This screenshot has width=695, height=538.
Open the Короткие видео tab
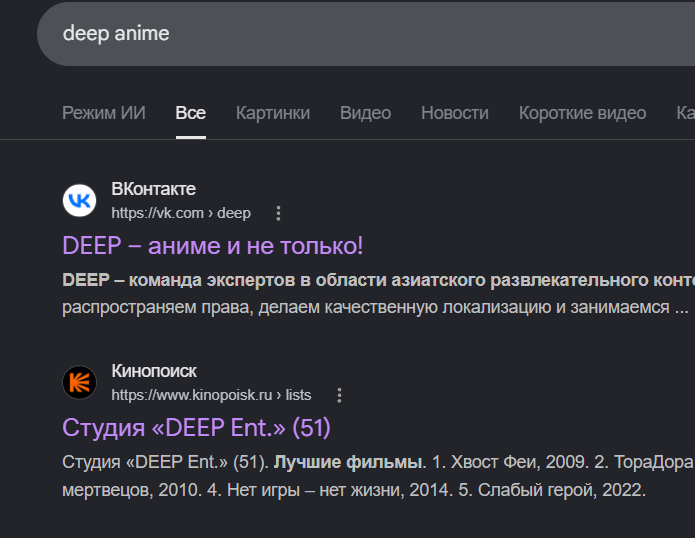click(582, 113)
